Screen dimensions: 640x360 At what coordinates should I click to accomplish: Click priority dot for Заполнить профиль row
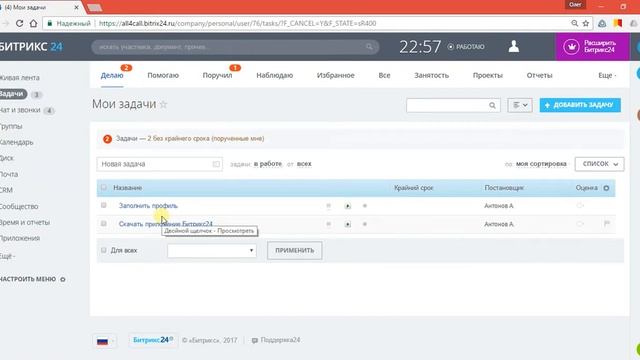click(365, 206)
